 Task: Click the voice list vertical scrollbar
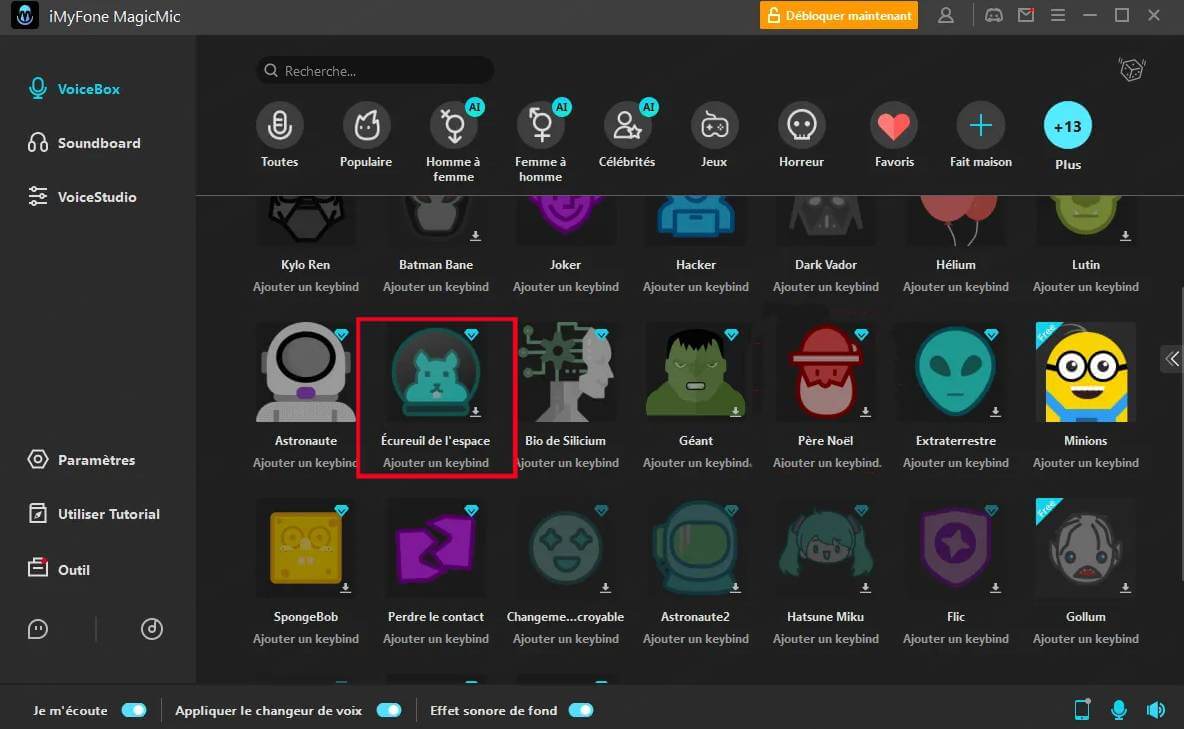pos(1180,434)
